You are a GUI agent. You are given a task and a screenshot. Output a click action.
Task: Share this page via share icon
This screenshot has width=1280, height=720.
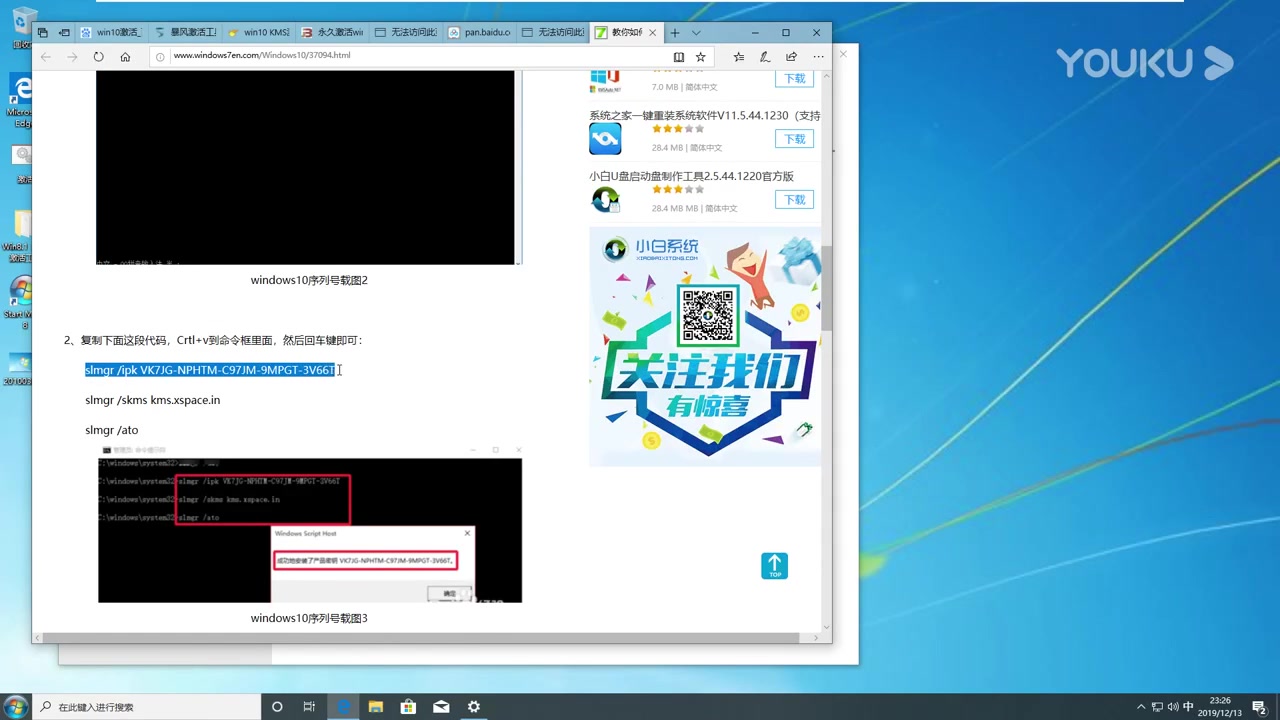pos(791,57)
